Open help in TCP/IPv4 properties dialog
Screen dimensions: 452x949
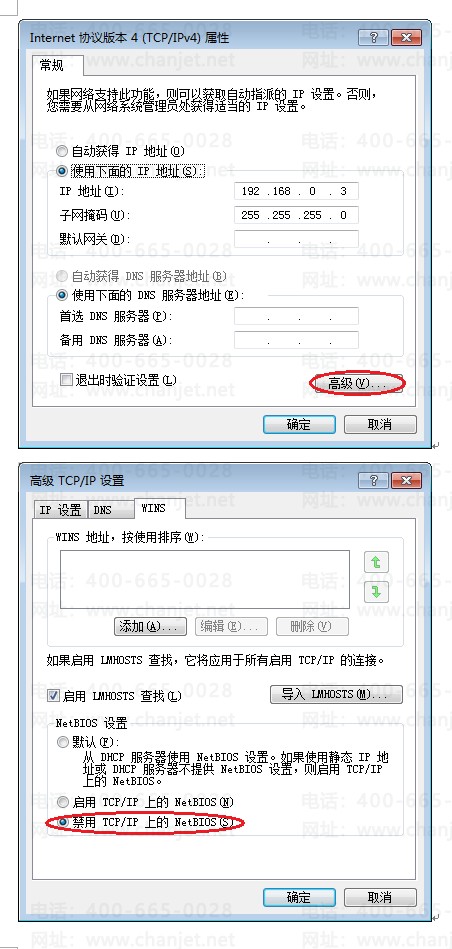tap(373, 38)
